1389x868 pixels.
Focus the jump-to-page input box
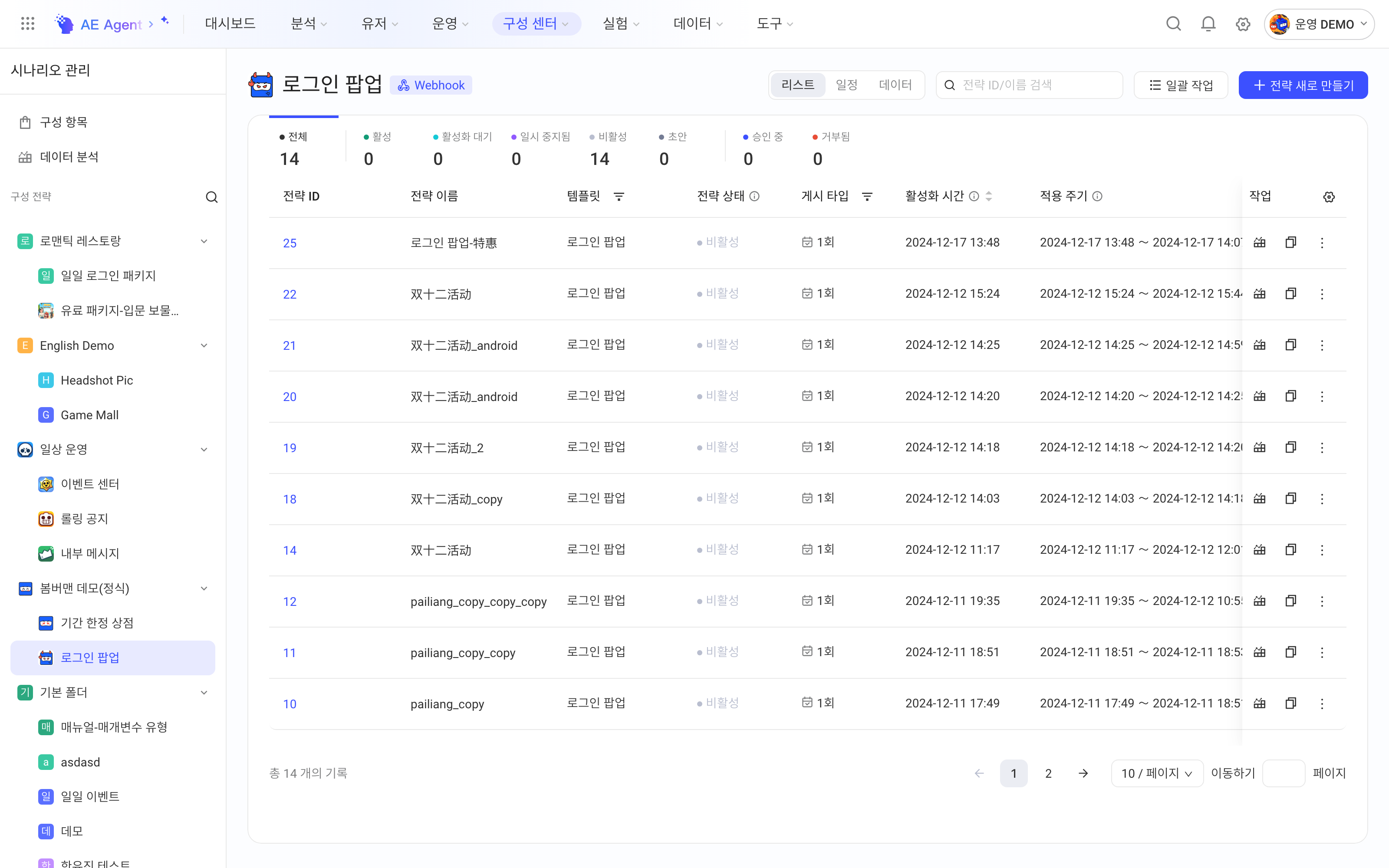tap(1284, 773)
